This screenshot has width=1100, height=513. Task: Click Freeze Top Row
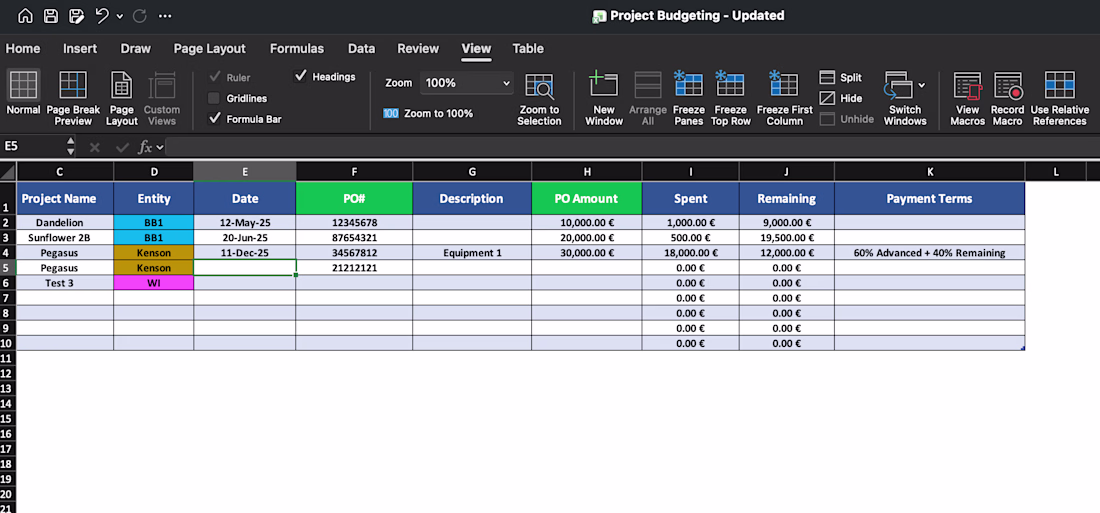[x=730, y=98]
